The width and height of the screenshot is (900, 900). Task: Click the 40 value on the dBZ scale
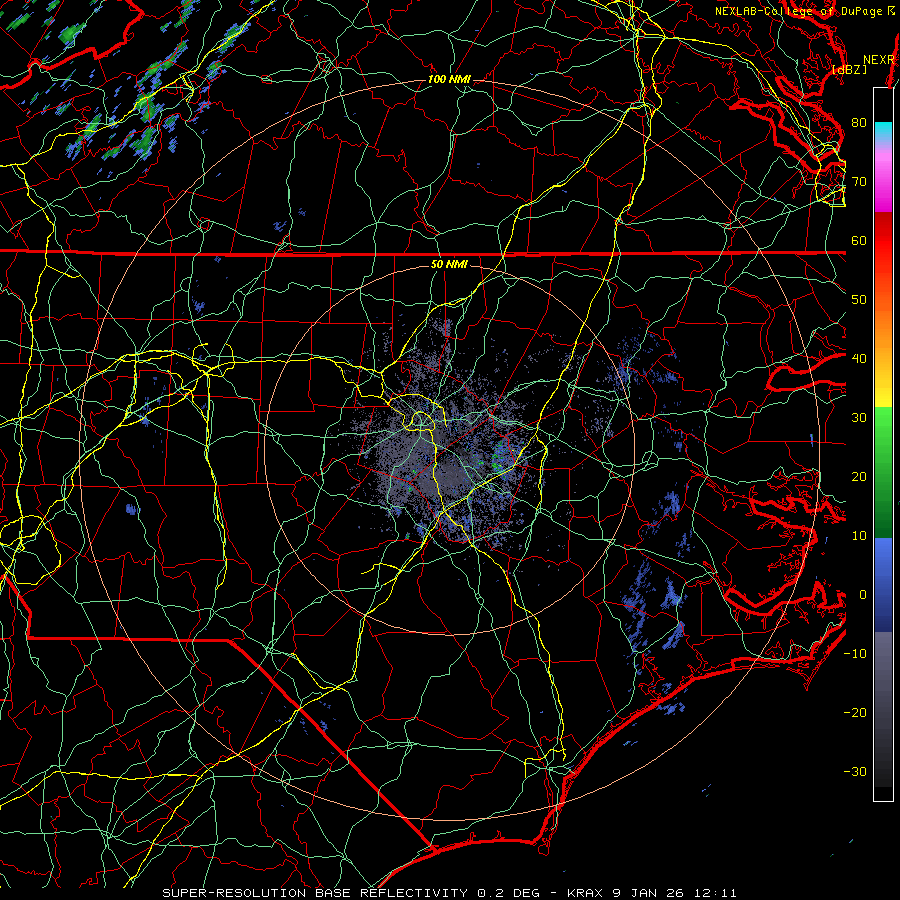(x=859, y=359)
